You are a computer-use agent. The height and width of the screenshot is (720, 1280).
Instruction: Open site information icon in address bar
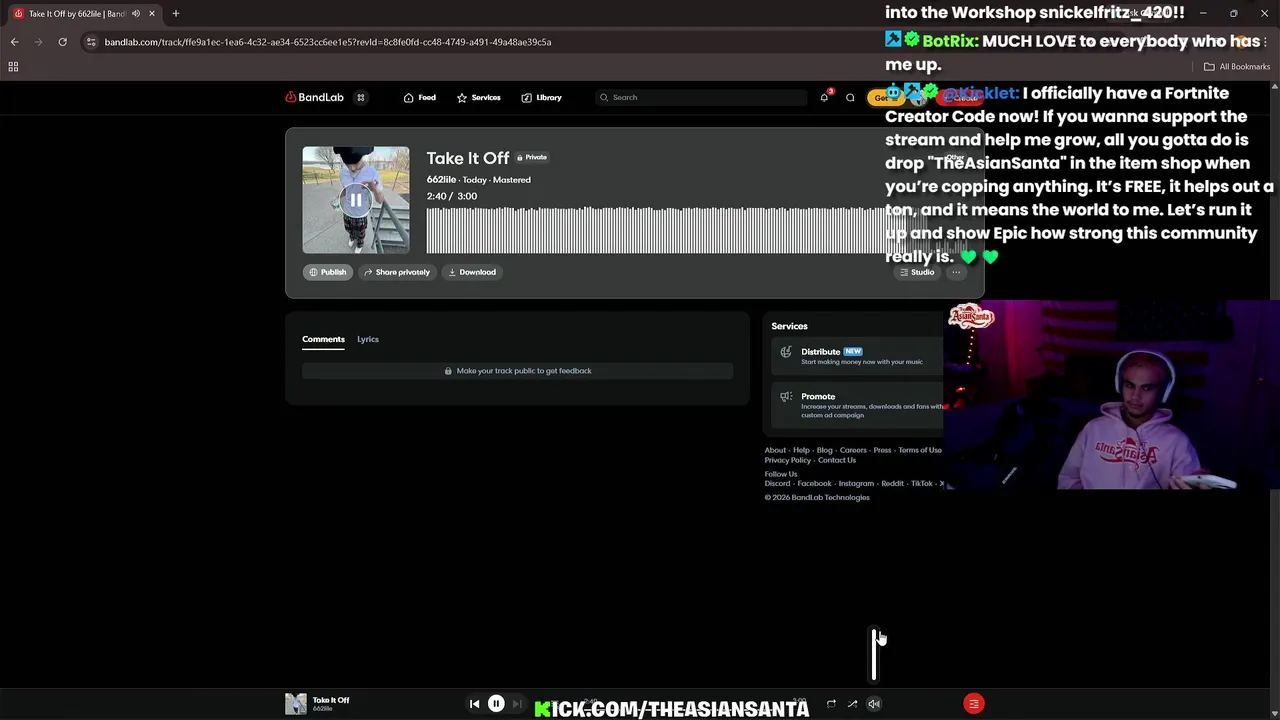(x=91, y=42)
